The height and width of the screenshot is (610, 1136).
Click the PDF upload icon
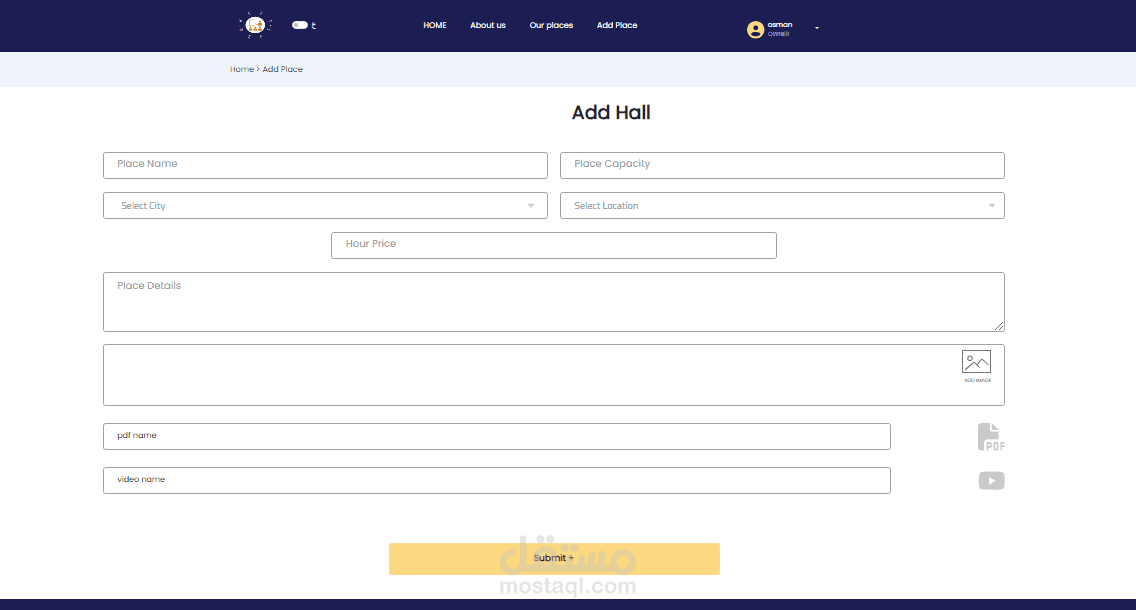click(x=991, y=437)
